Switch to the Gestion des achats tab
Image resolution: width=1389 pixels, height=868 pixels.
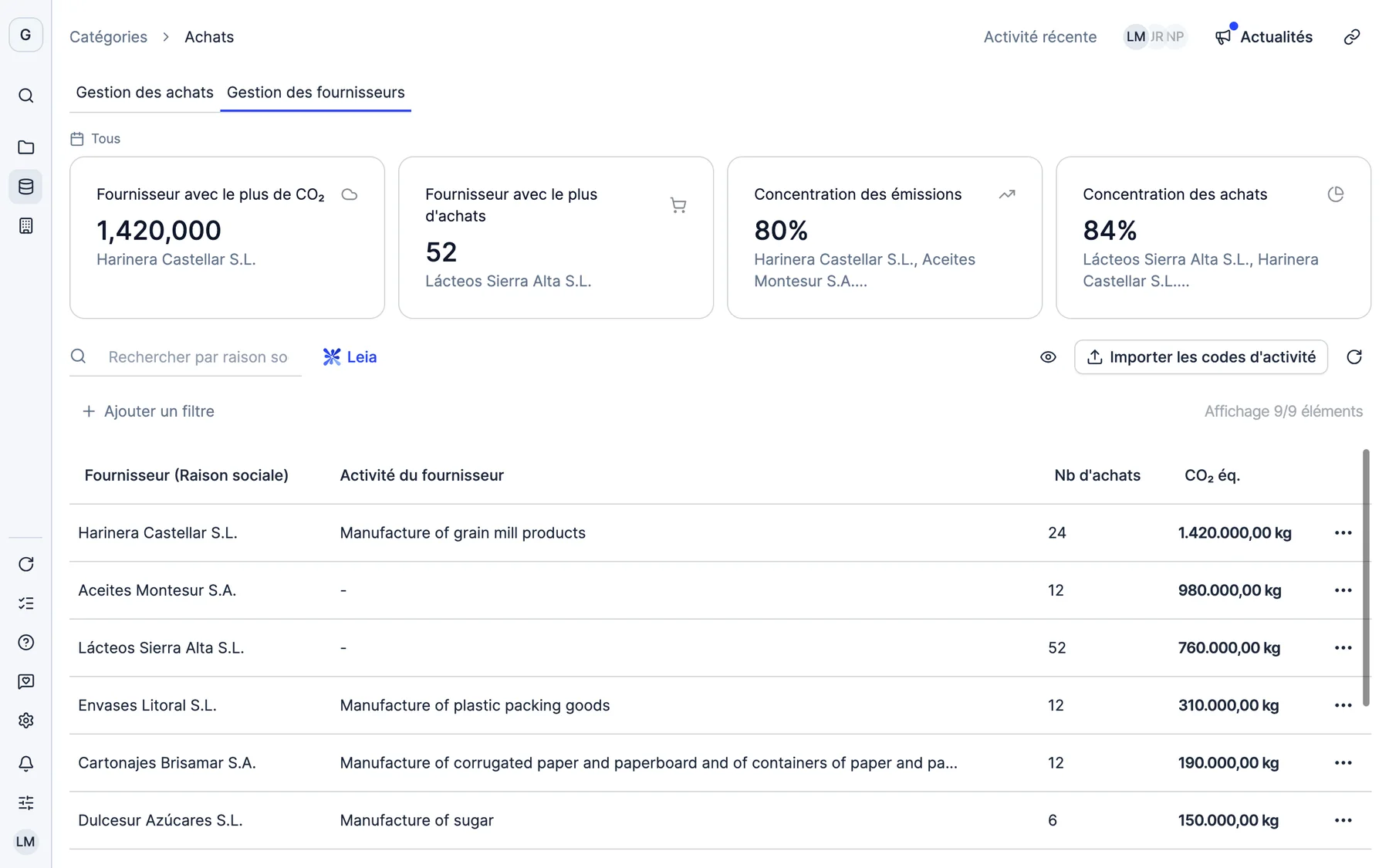coord(144,93)
